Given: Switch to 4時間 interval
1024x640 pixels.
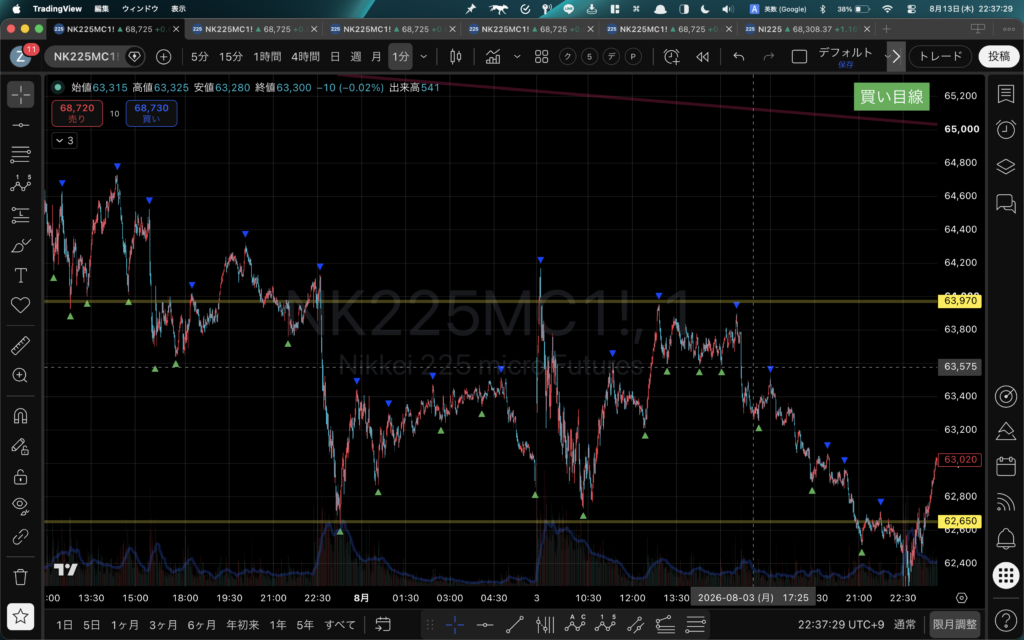Looking at the screenshot, I should click(x=305, y=57).
